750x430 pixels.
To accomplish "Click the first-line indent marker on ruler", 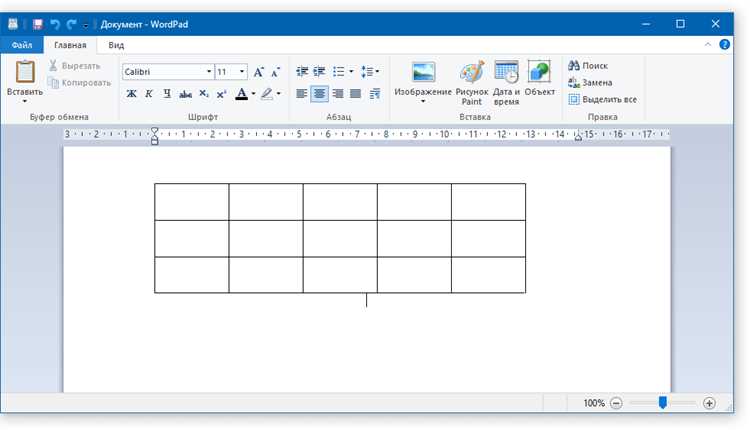I will tap(154, 131).
